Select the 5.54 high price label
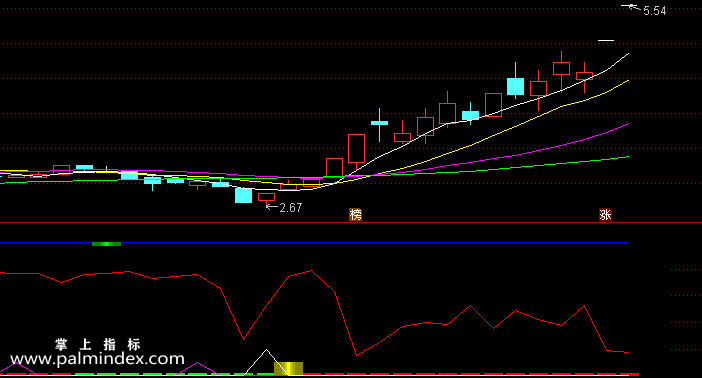Viewport: 702px width, 378px height. [655, 11]
